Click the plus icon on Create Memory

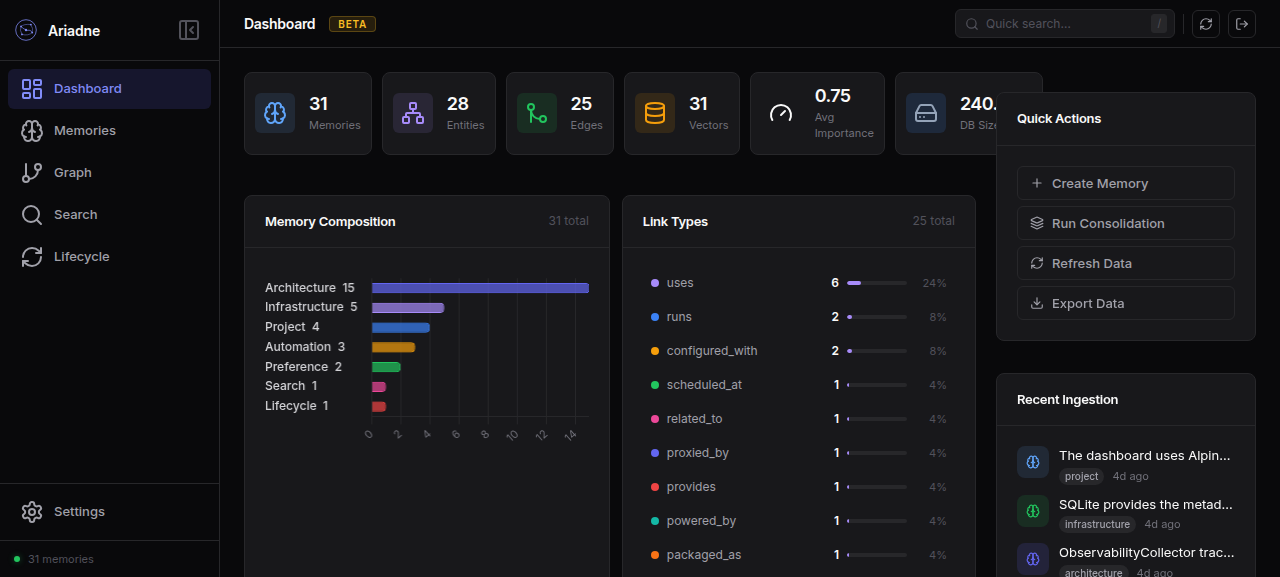coord(1037,183)
